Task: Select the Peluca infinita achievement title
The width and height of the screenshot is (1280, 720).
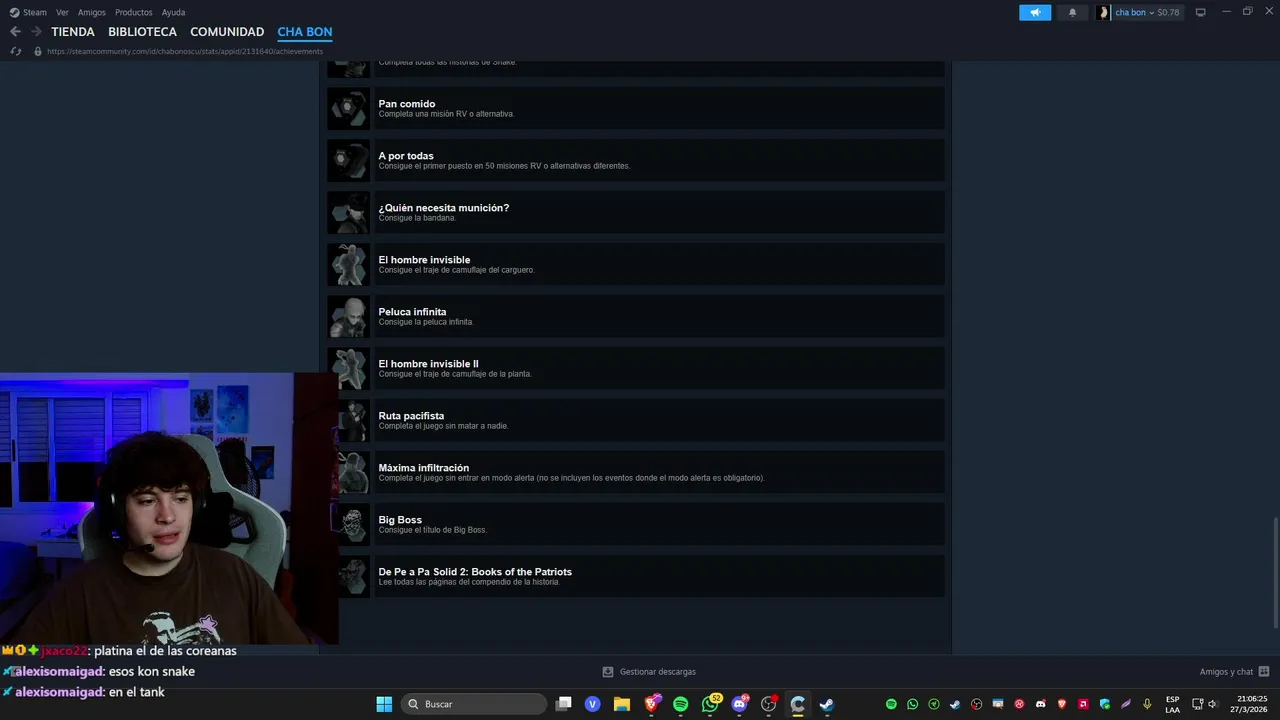Action: pyautogui.click(x=412, y=312)
